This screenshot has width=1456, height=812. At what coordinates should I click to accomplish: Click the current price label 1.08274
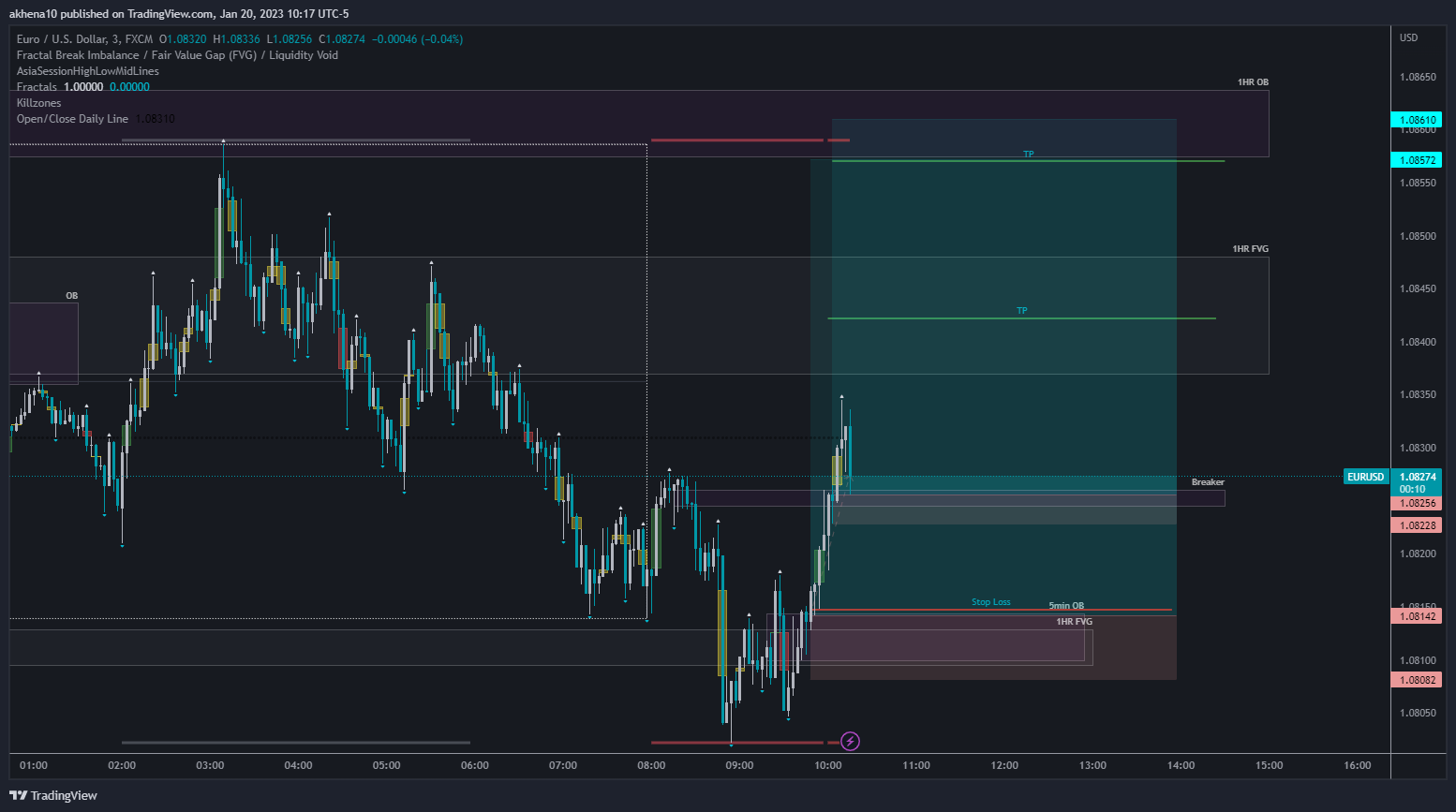pyautogui.click(x=1416, y=477)
